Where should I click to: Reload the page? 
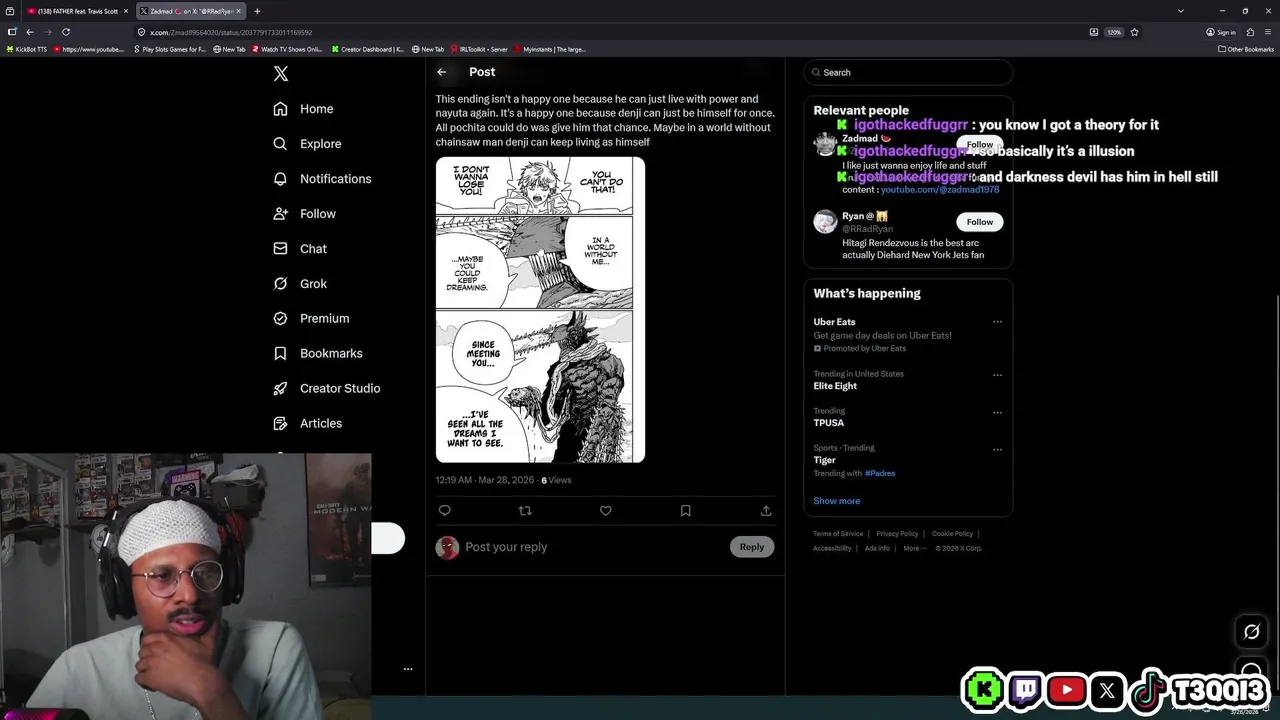coord(66,32)
